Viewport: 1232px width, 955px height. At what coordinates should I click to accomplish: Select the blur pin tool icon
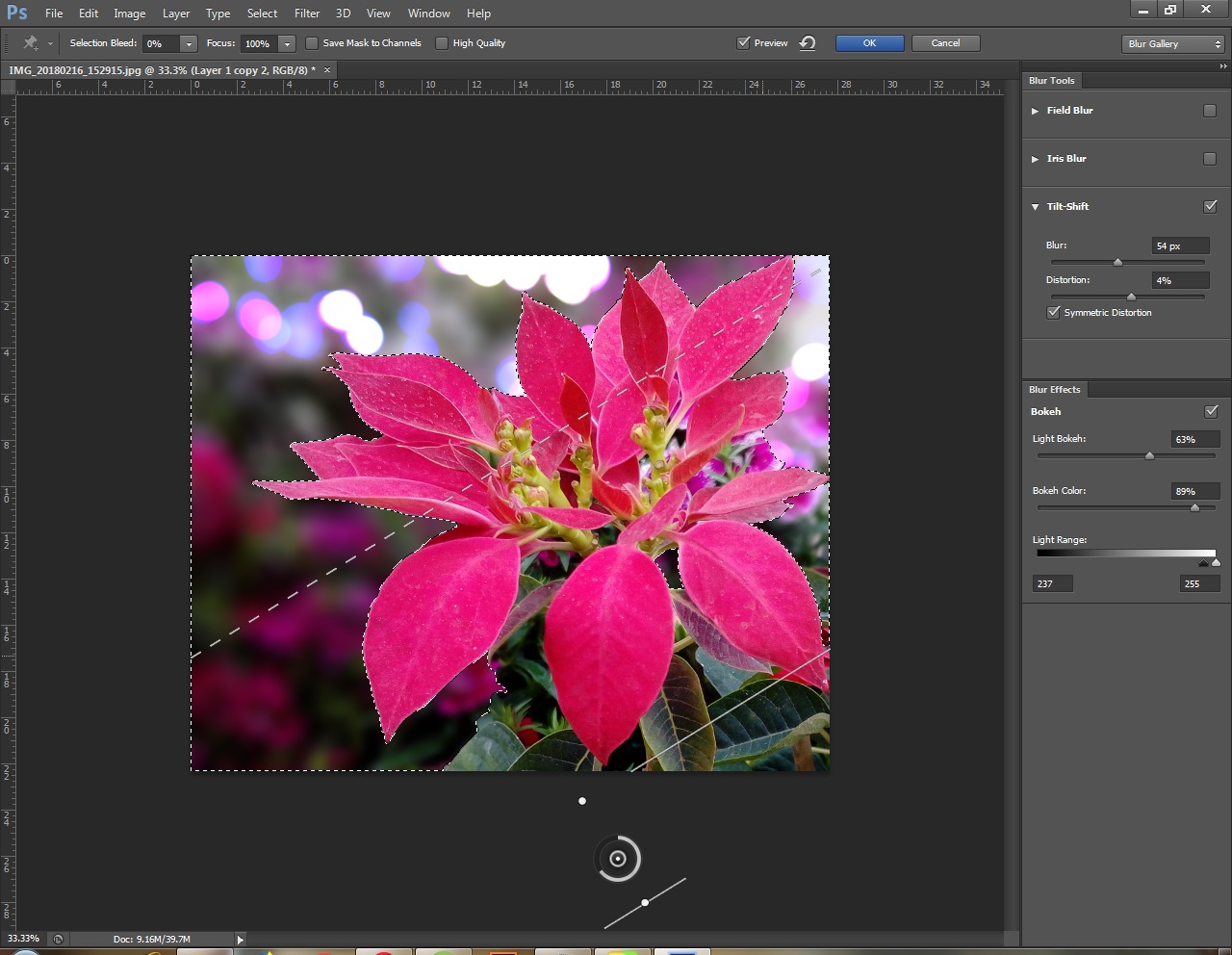click(31, 43)
